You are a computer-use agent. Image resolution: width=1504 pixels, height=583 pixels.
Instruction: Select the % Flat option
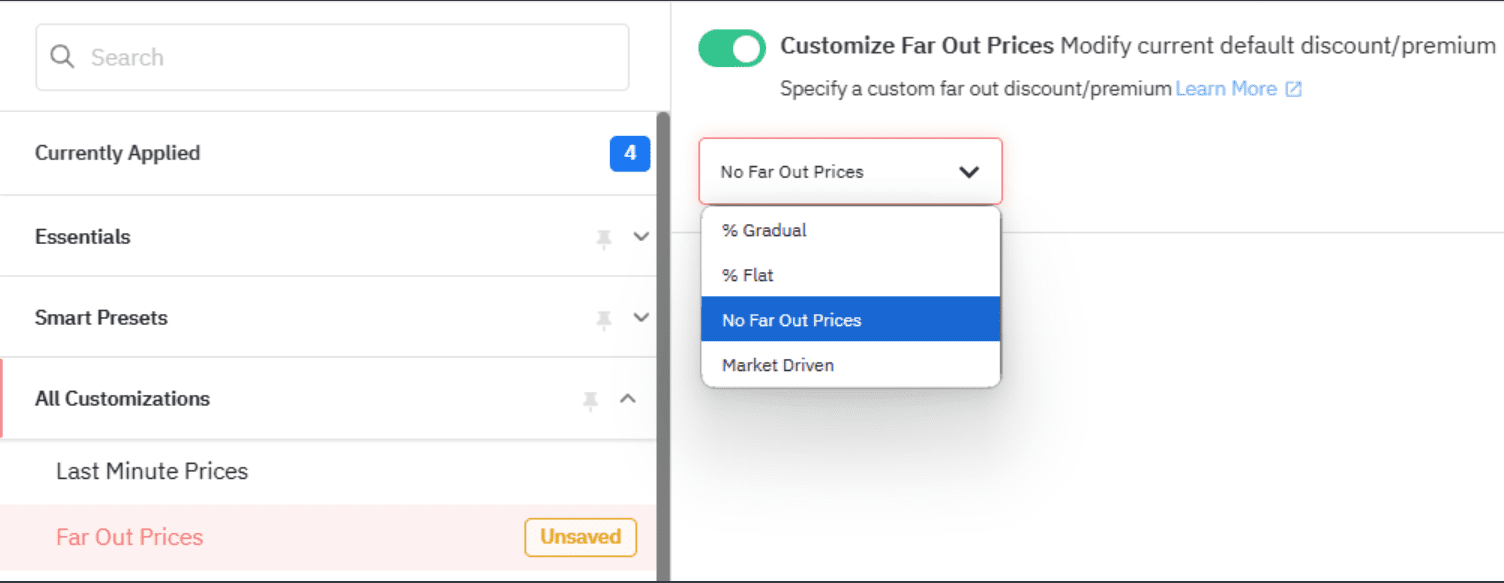click(x=748, y=275)
